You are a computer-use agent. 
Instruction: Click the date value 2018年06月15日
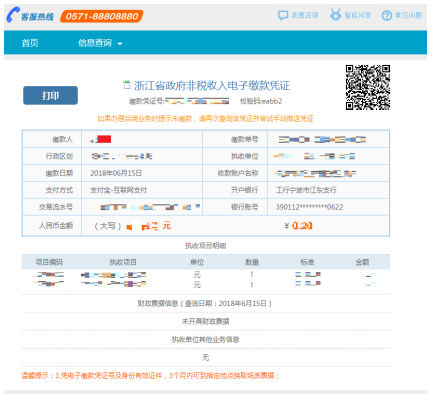coord(116,173)
